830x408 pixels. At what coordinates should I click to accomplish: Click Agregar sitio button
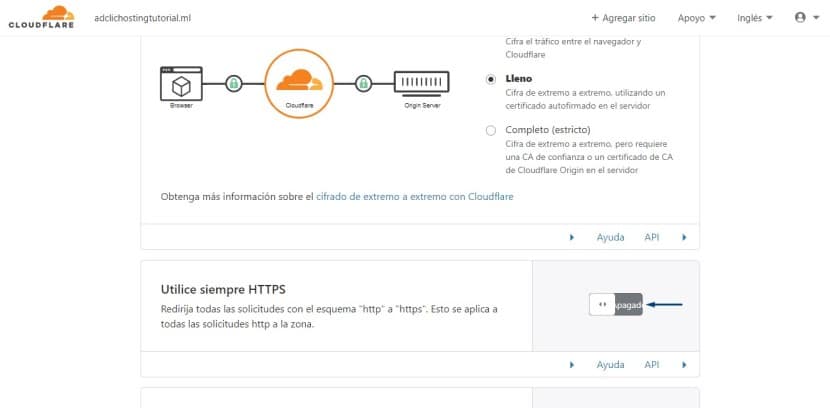[623, 18]
